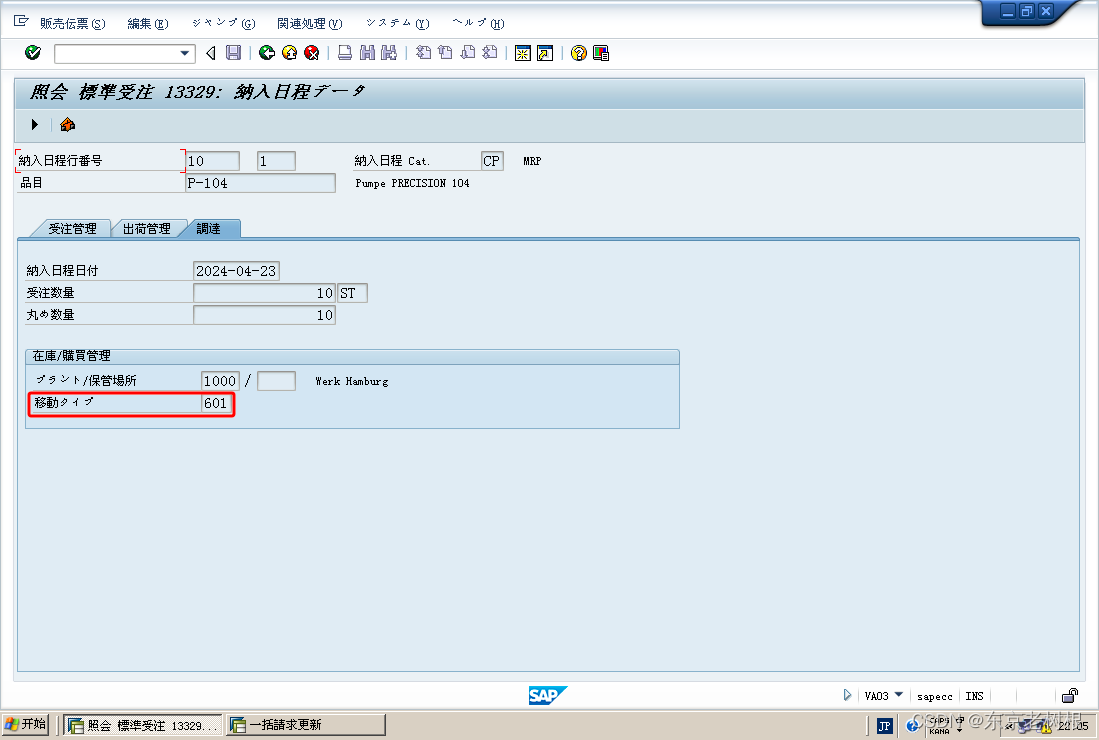Click the status bar lock icon
The height and width of the screenshot is (740, 1099).
point(1070,695)
